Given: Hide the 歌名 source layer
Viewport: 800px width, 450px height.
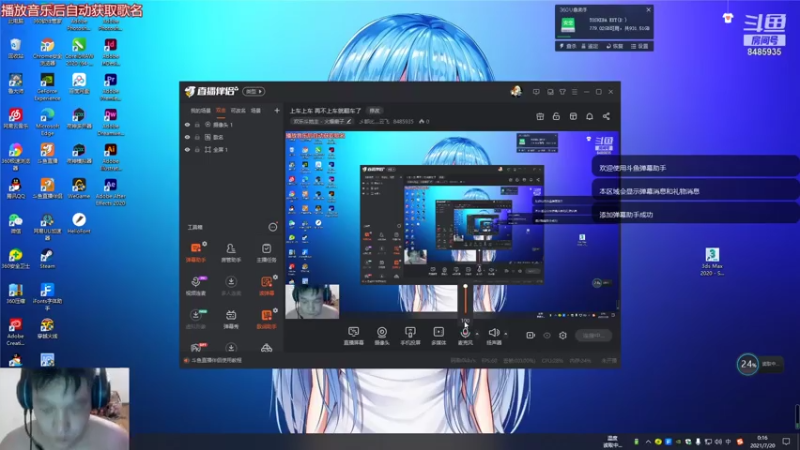Looking at the screenshot, I should click(187, 137).
